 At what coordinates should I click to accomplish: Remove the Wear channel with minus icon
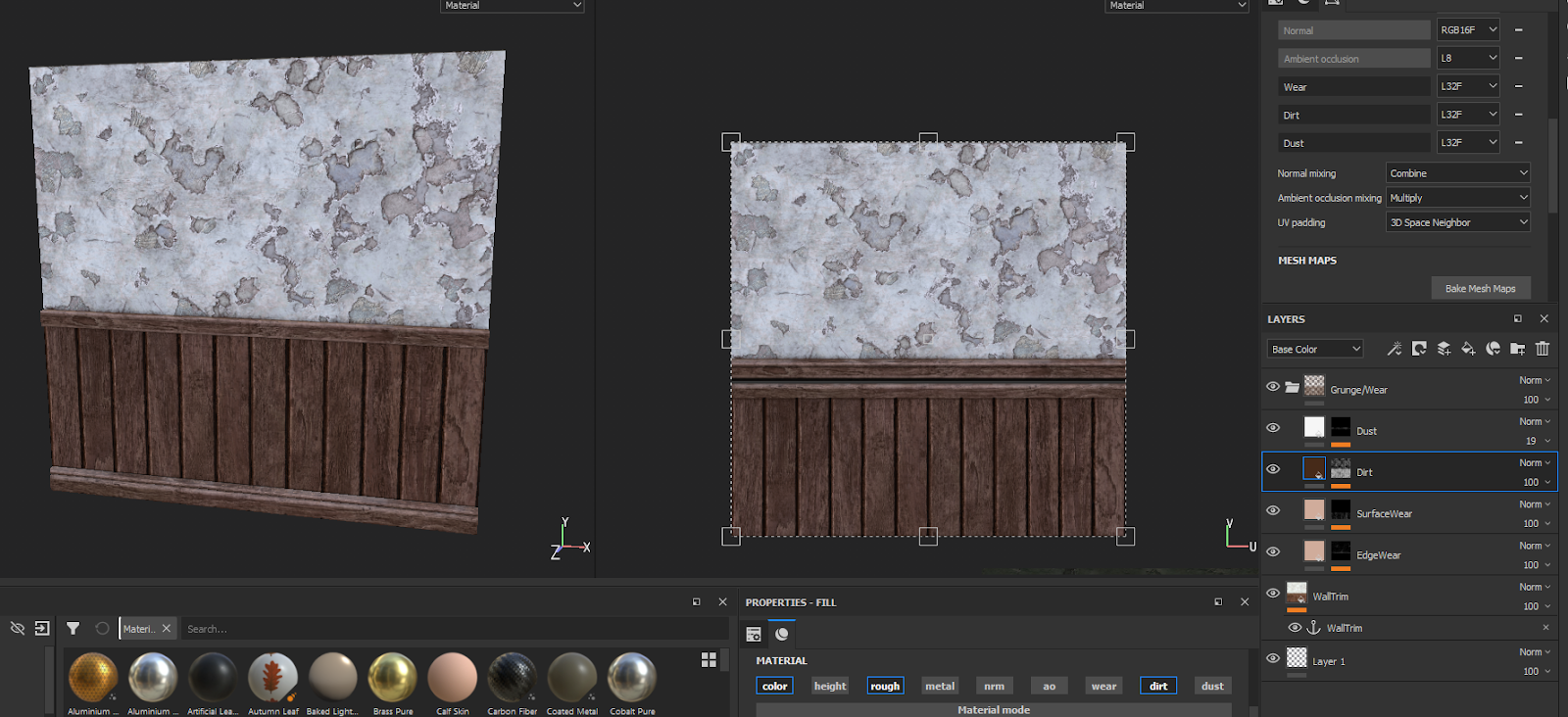[x=1518, y=86]
